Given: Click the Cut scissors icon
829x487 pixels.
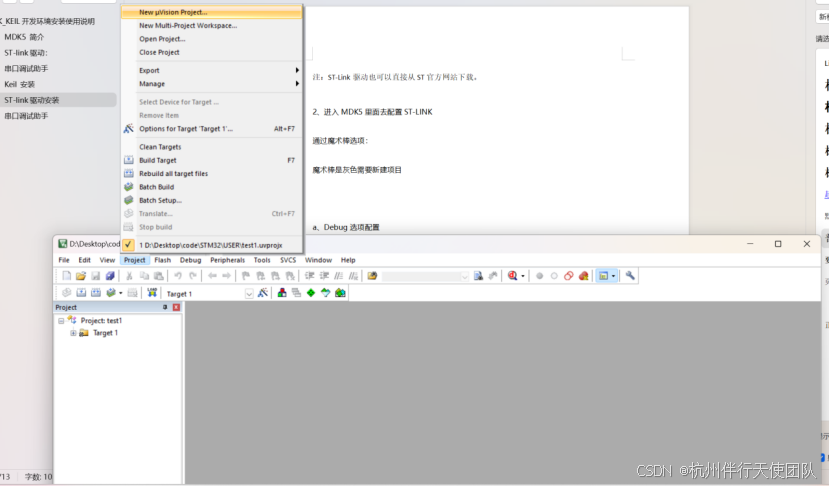Looking at the screenshot, I should click(x=129, y=275).
